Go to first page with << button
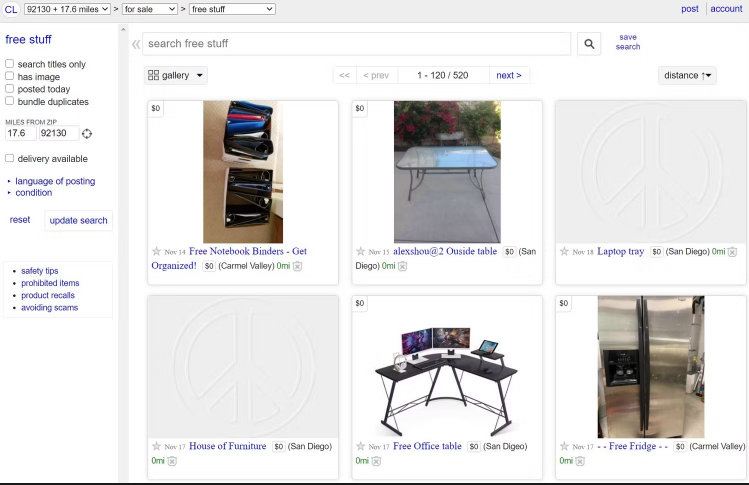Screen dimensions: 749x485 pyautogui.click(x=344, y=75)
